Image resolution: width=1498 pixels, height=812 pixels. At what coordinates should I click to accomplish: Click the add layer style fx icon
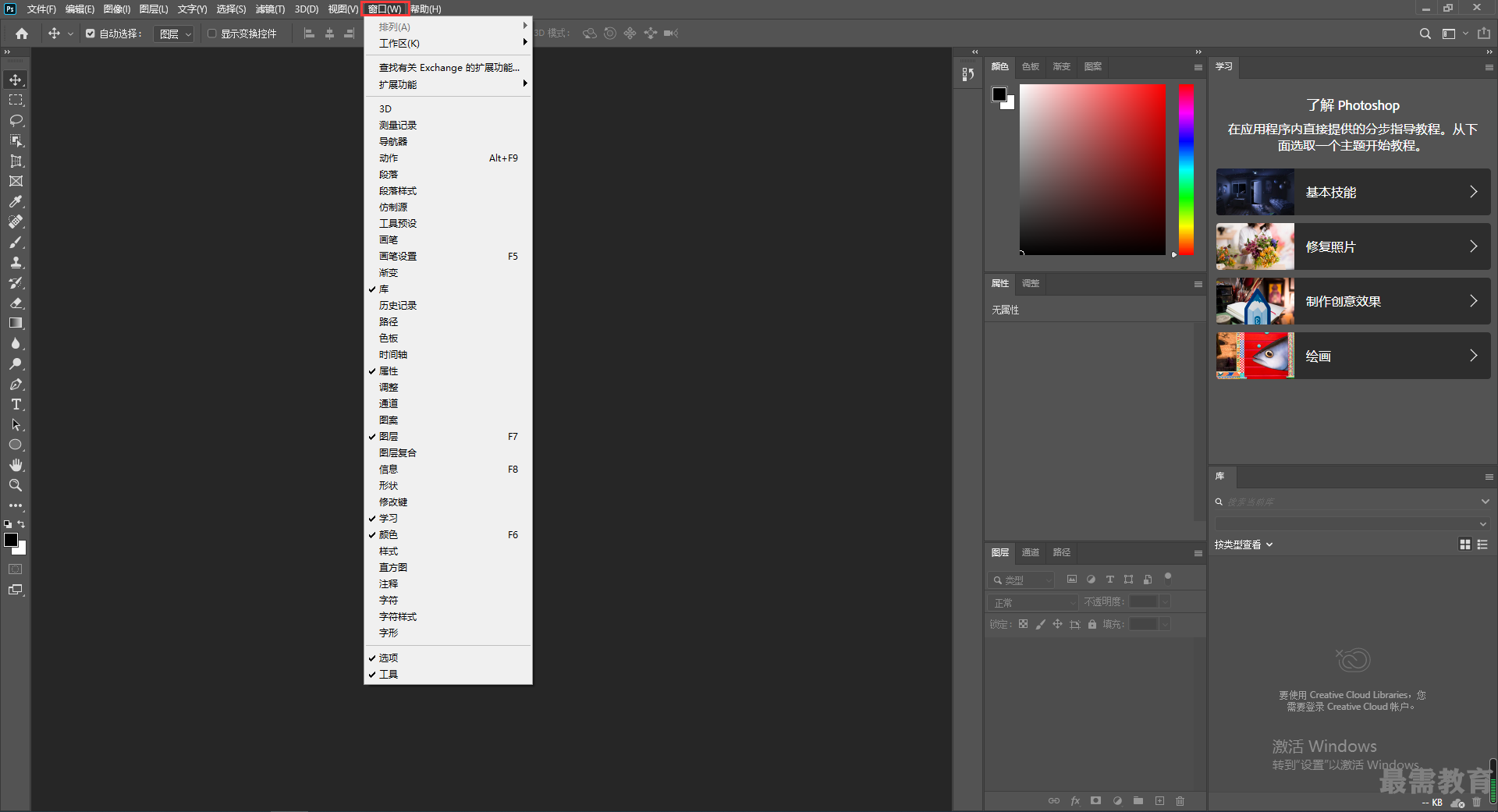(x=1075, y=801)
